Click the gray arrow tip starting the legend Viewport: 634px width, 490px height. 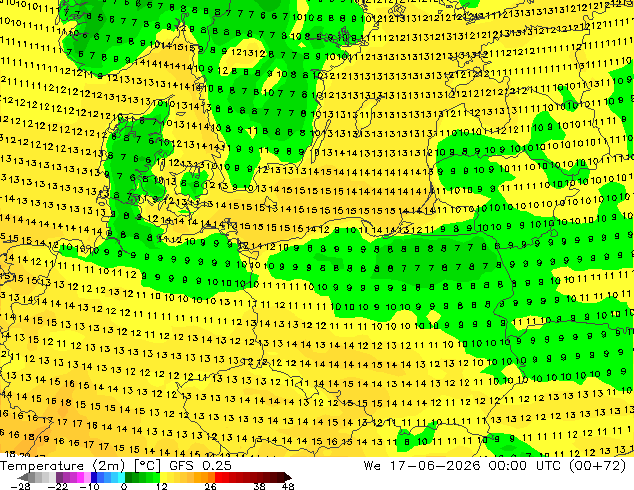click(23, 477)
